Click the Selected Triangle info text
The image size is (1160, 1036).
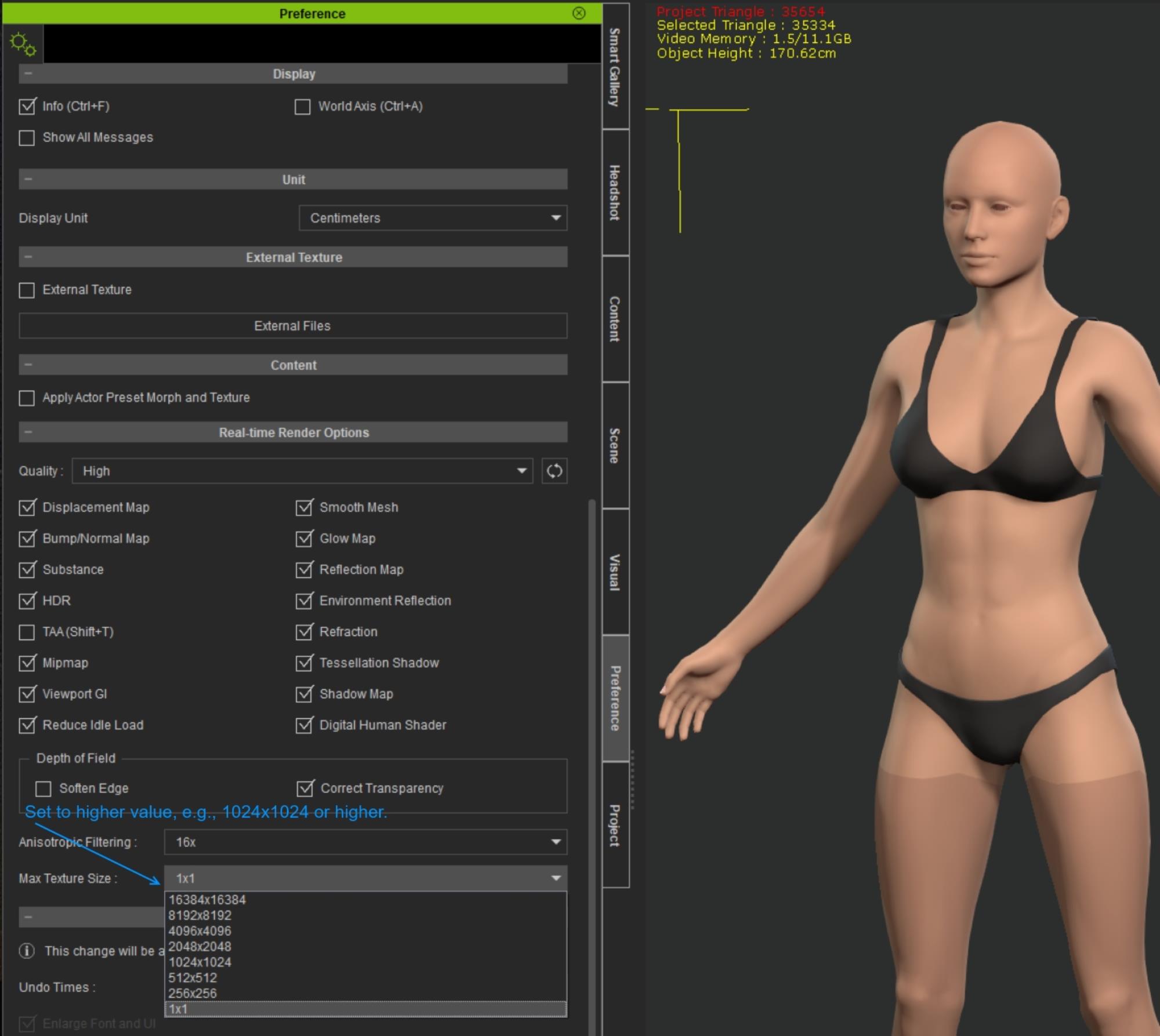pyautogui.click(x=746, y=26)
